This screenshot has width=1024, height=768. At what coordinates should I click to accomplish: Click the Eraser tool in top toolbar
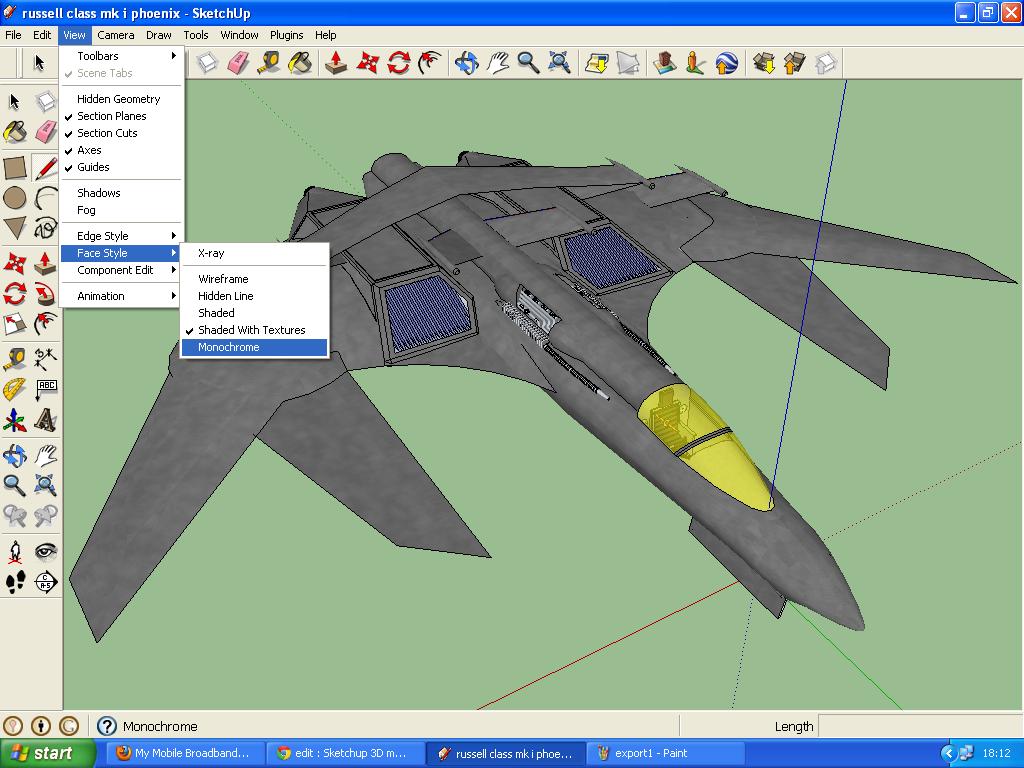pos(238,63)
